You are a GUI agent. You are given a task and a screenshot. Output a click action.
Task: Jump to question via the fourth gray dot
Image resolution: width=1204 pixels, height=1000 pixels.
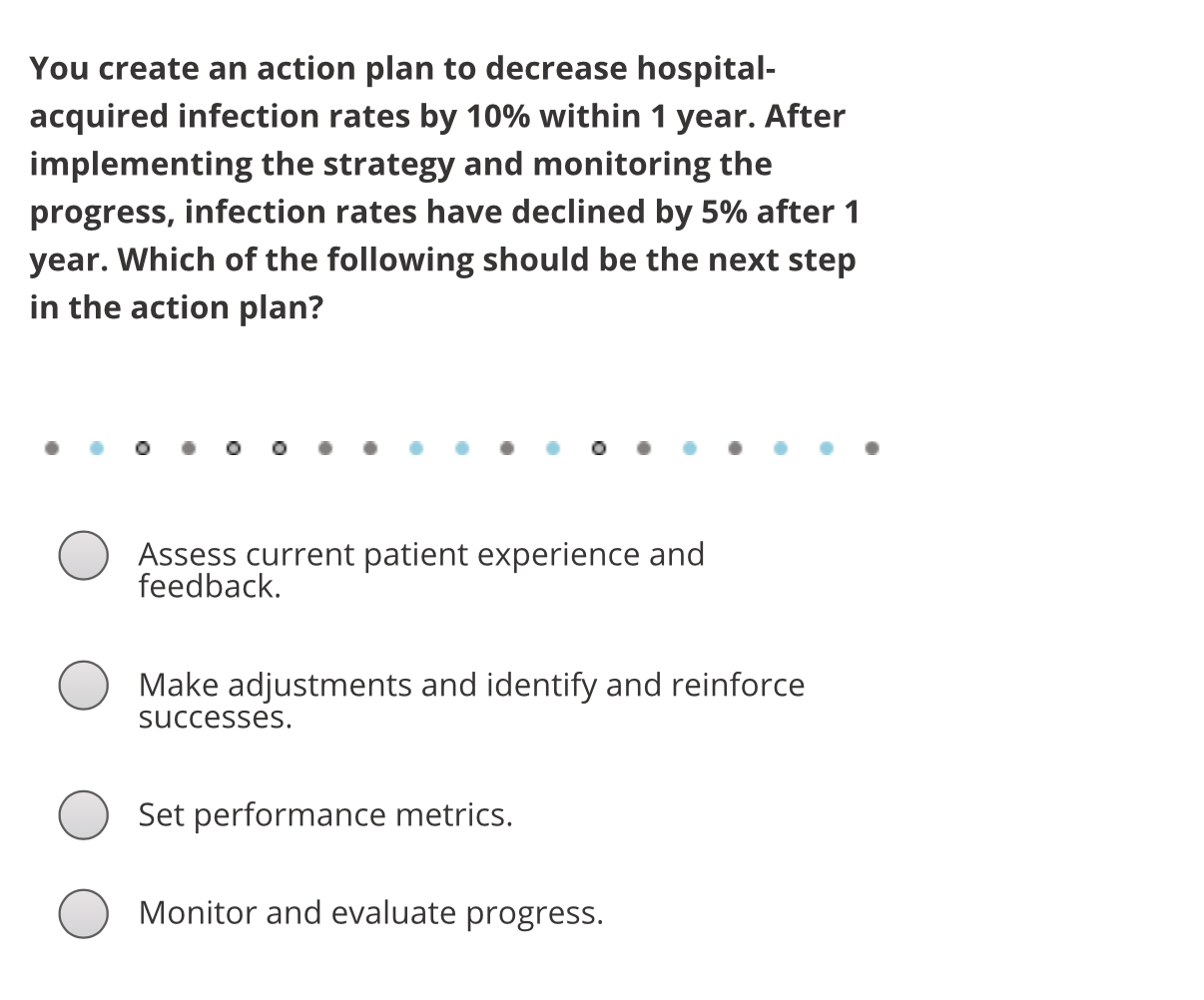[x=188, y=448]
